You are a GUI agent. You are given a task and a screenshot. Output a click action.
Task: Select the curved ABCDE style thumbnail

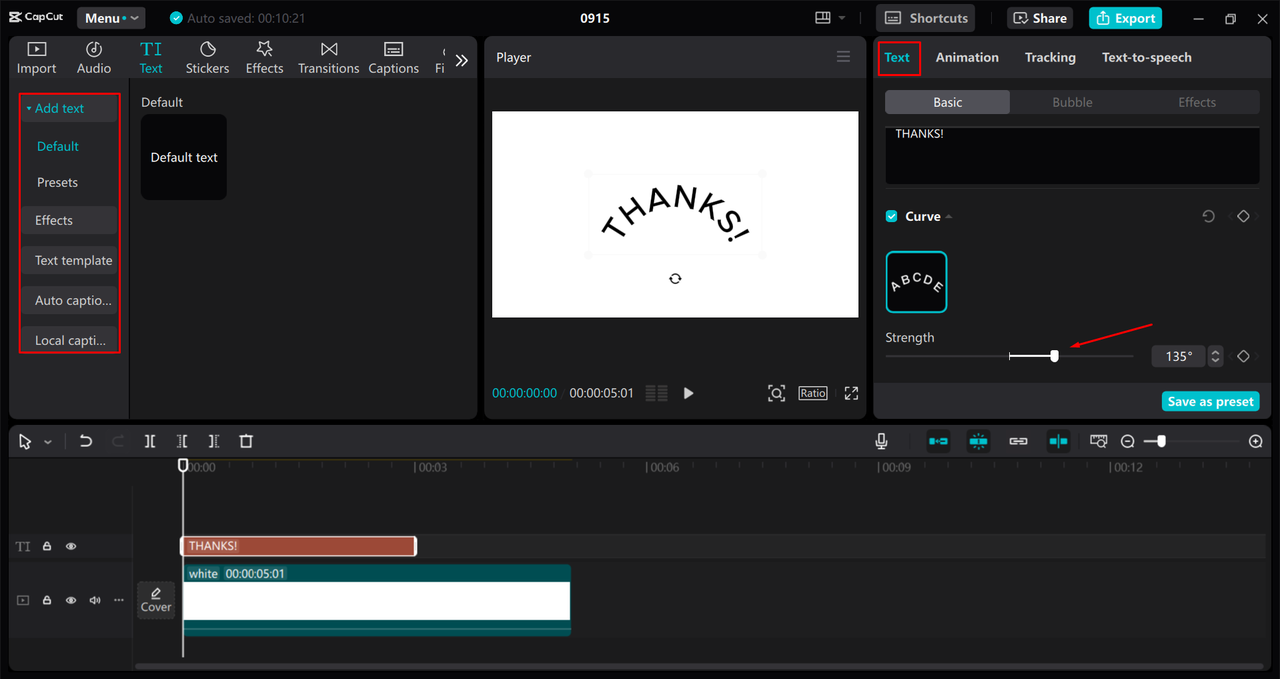(x=916, y=282)
